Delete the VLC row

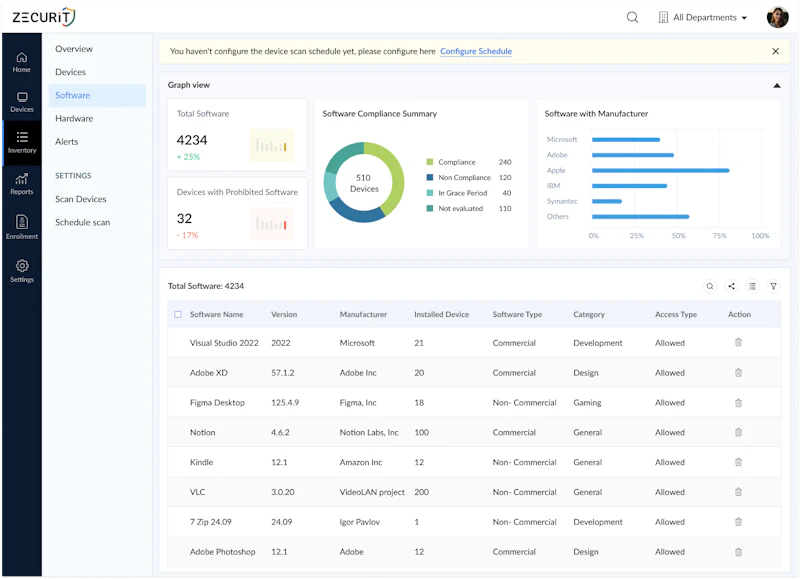tap(738, 492)
